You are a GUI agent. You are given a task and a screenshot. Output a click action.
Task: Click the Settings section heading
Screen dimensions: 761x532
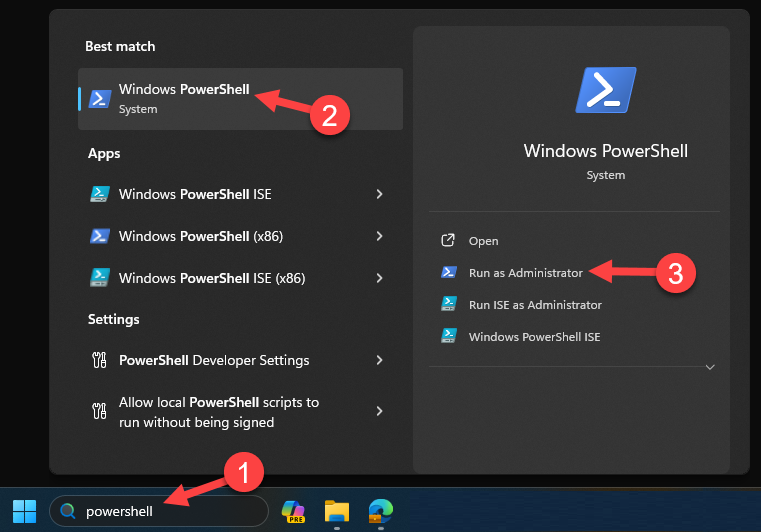pos(114,319)
